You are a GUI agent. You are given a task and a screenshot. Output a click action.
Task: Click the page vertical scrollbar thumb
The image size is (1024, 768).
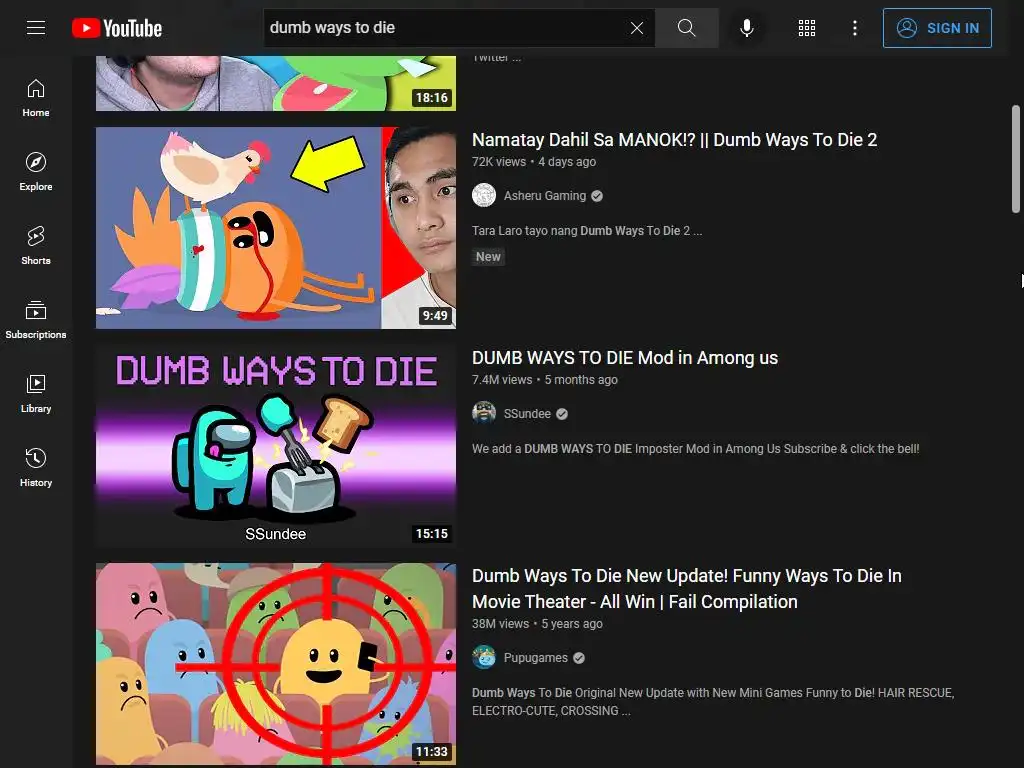coord(1016,159)
